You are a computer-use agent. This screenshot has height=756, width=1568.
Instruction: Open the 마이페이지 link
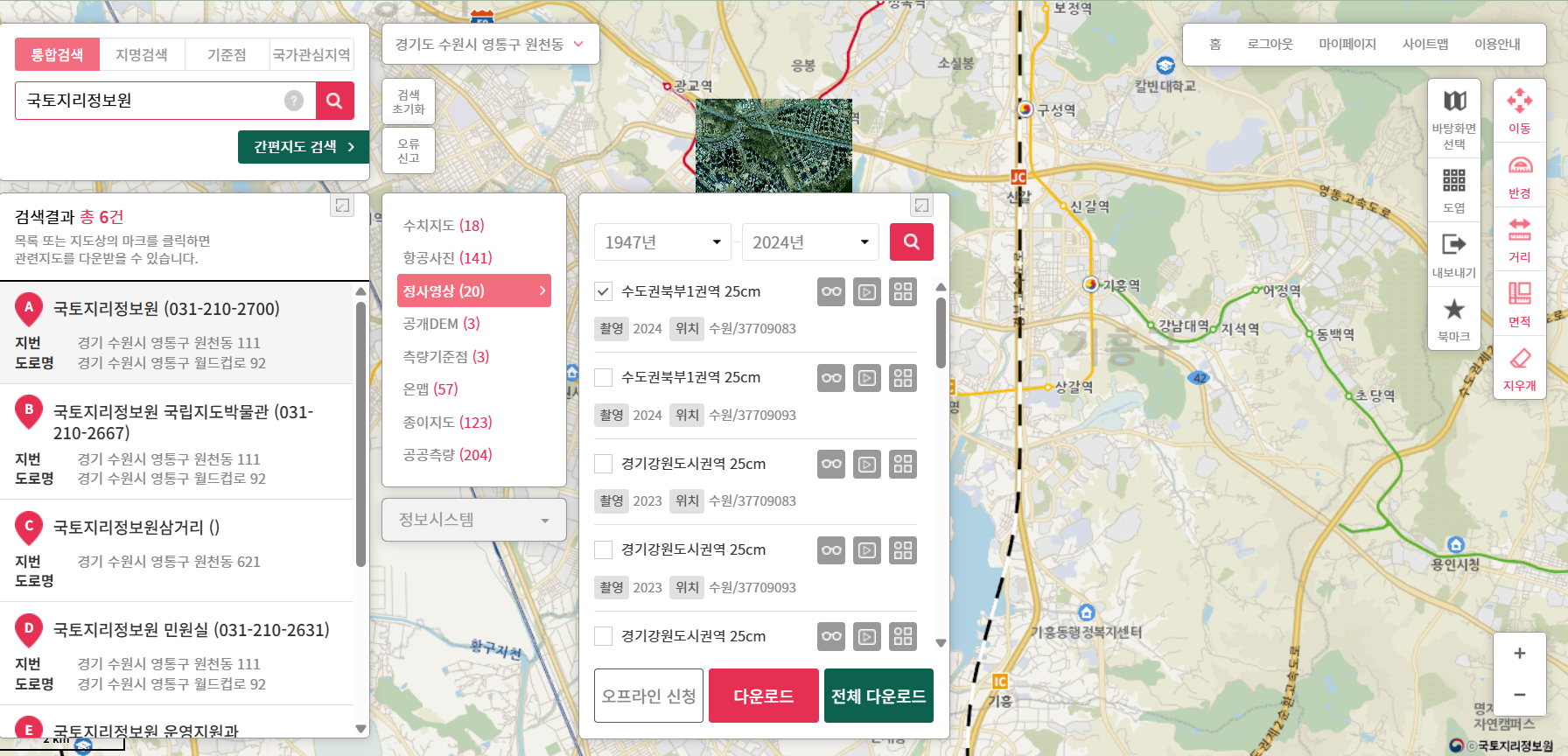[1347, 44]
